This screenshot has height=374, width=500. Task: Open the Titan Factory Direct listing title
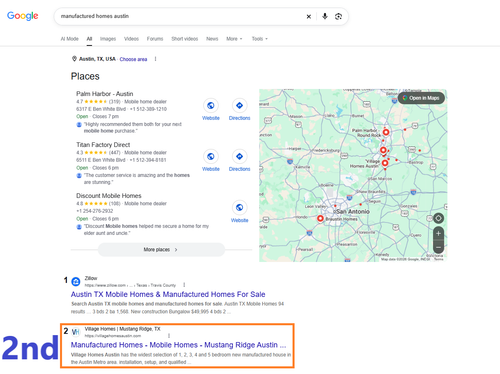103,145
